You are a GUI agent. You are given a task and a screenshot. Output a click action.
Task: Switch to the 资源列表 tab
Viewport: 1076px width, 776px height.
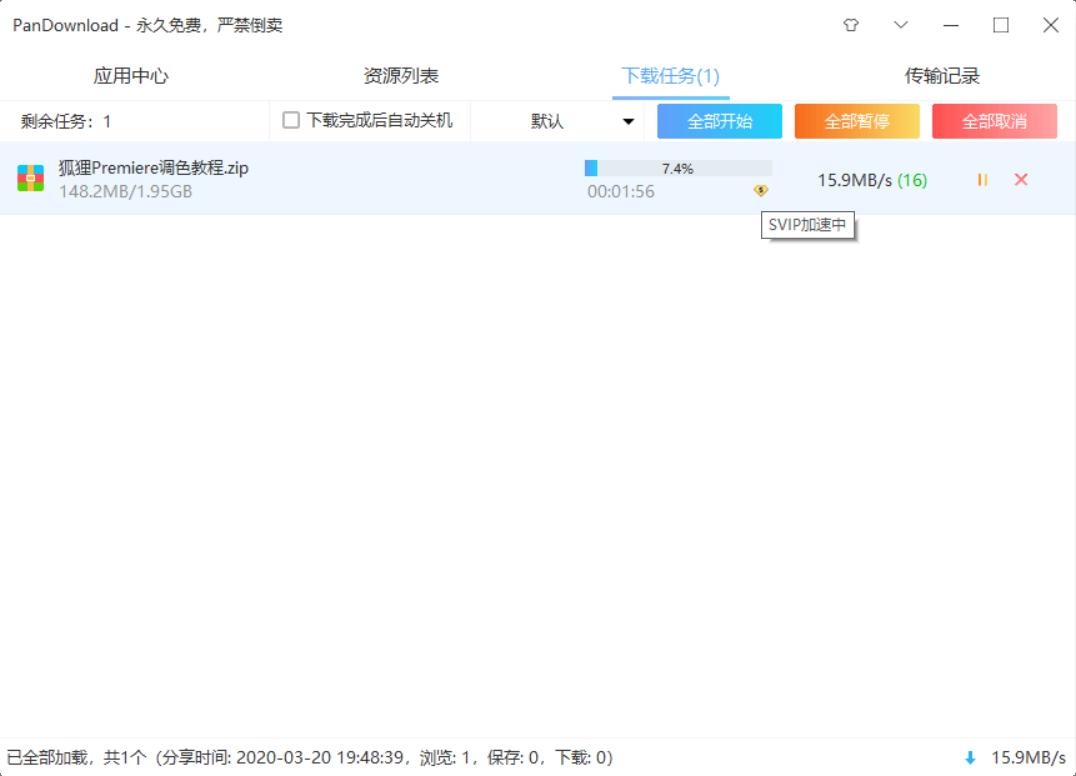(x=403, y=75)
